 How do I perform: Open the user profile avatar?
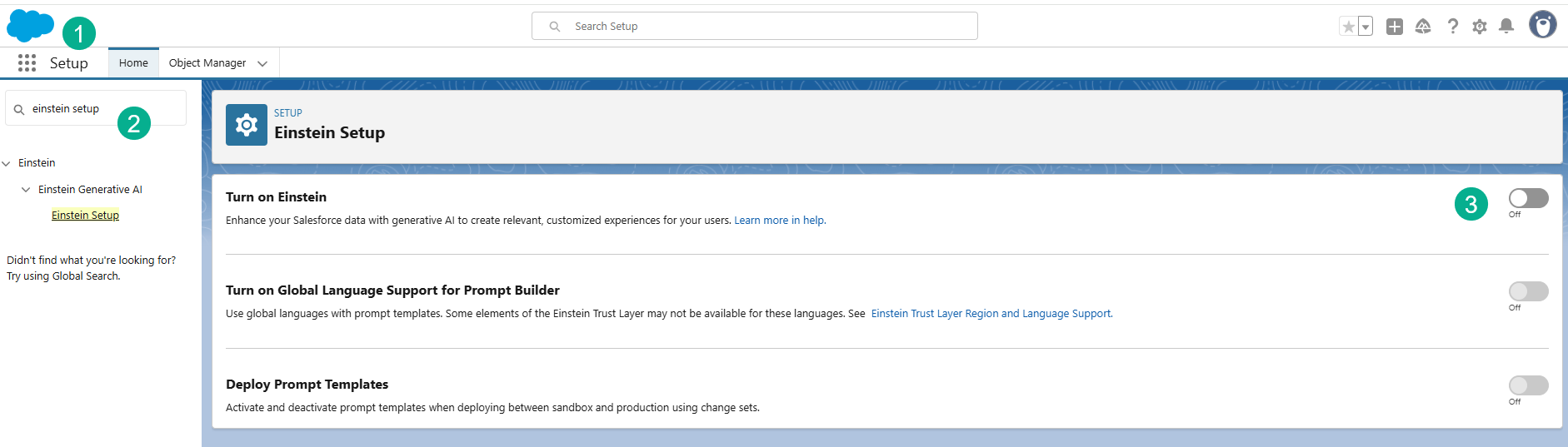(1543, 25)
